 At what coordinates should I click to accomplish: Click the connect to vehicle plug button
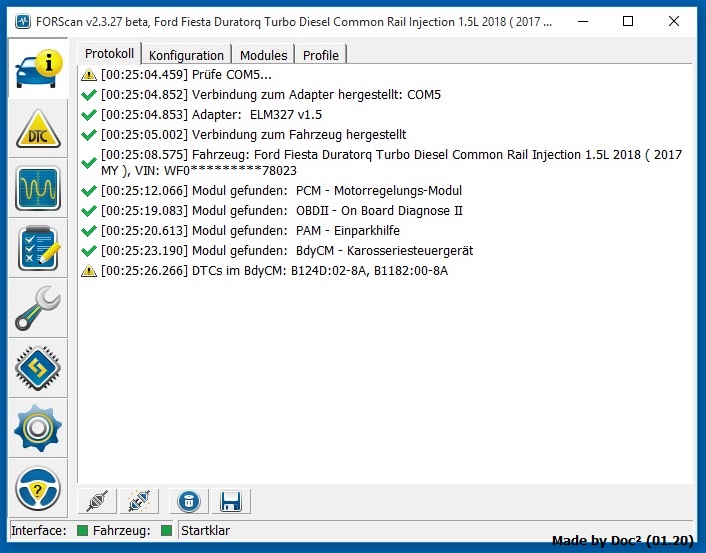tap(97, 501)
